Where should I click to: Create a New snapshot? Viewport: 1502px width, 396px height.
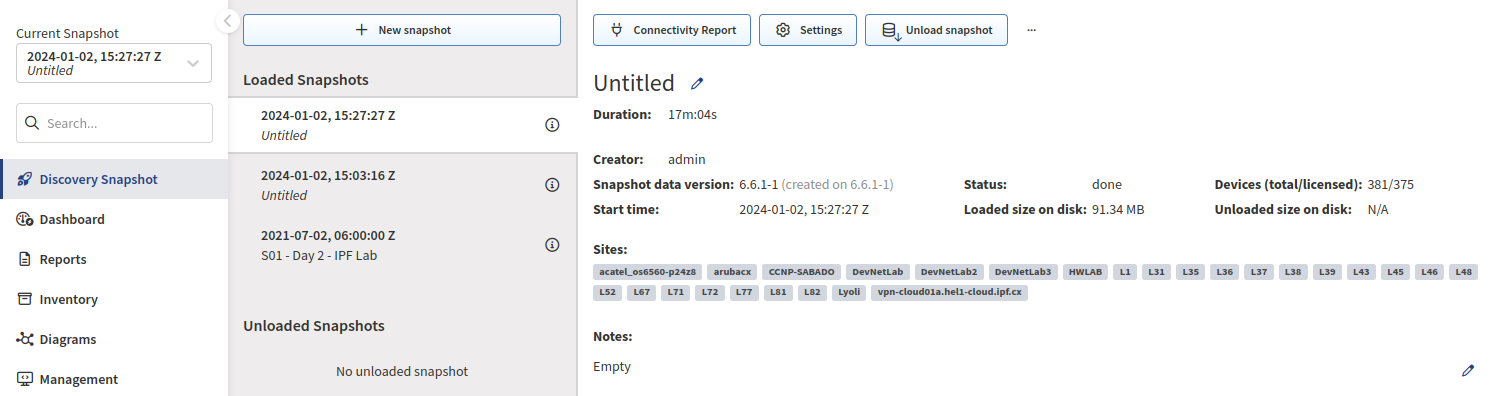[x=402, y=30]
